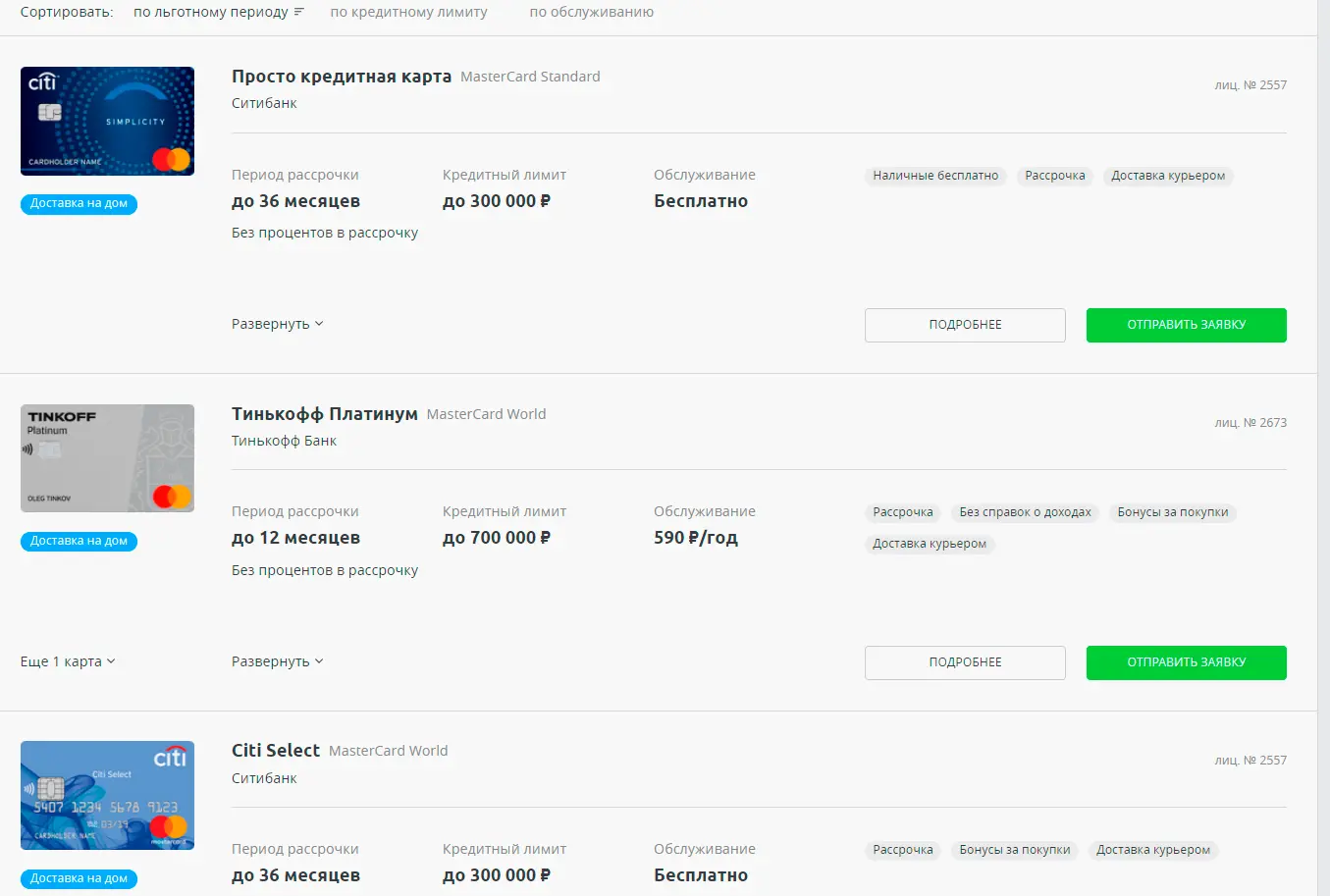Open the Citi Simplicity card image

(x=107, y=121)
